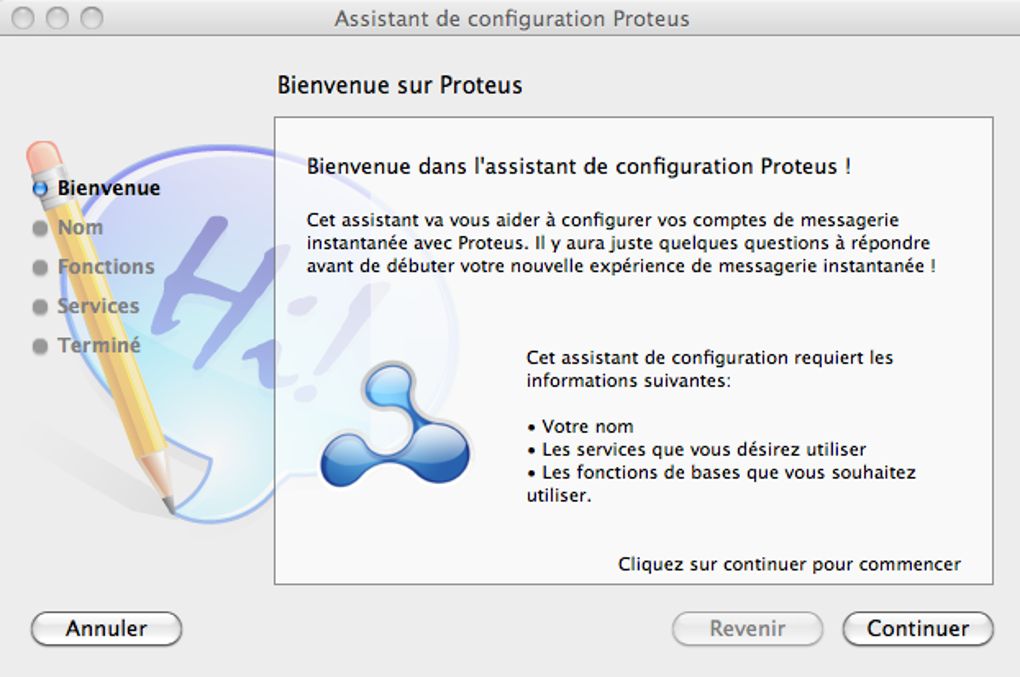1020x677 pixels.
Task: Click the step dot beside Fonctions
Action: click(x=40, y=266)
